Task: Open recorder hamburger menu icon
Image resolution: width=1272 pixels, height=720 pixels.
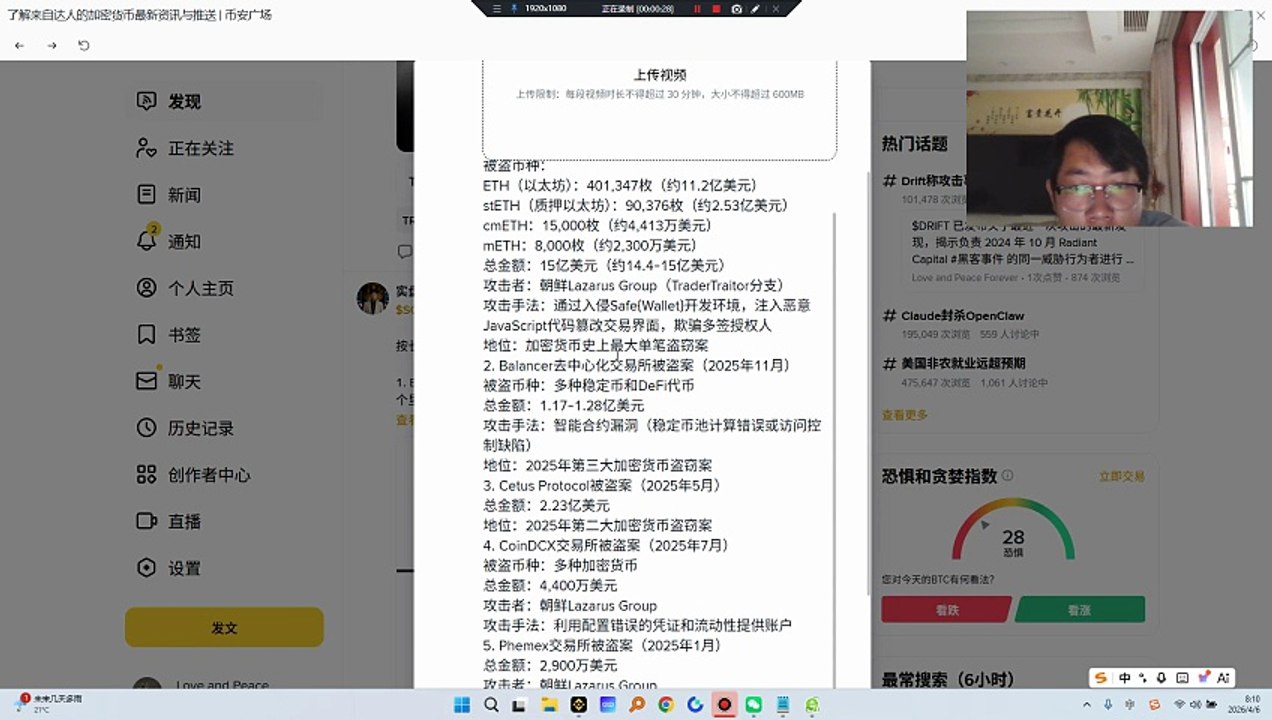Action: coord(496,8)
